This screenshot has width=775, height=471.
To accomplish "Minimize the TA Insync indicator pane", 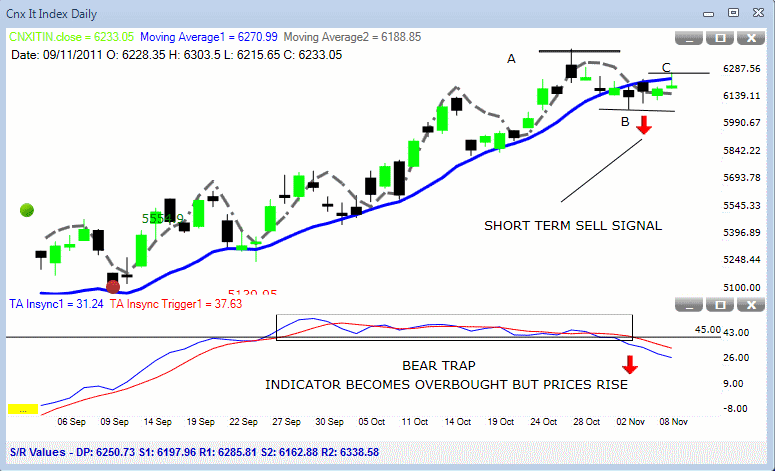I will (689, 305).
